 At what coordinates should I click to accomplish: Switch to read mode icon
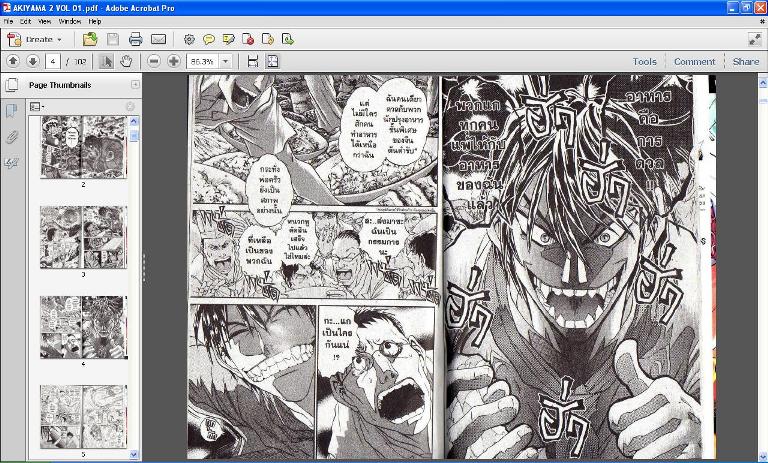coord(755,39)
